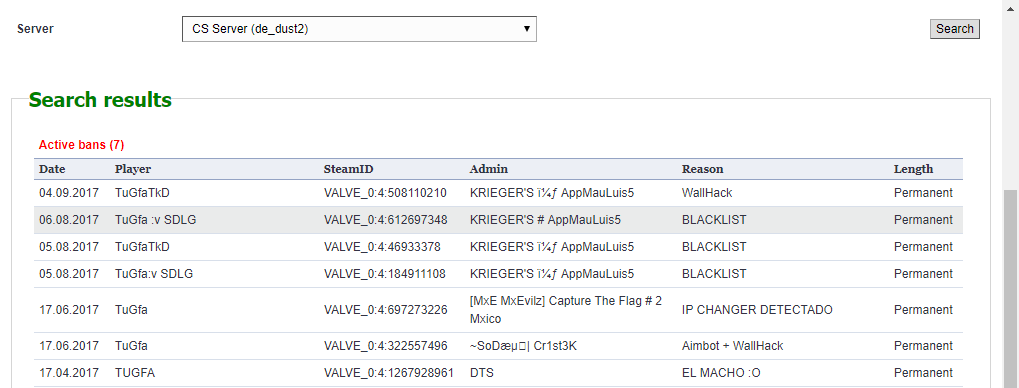Click admin '[MxE MxEvilz] Capture The Flag # 2 Mxico'

pyautogui.click(x=565, y=310)
